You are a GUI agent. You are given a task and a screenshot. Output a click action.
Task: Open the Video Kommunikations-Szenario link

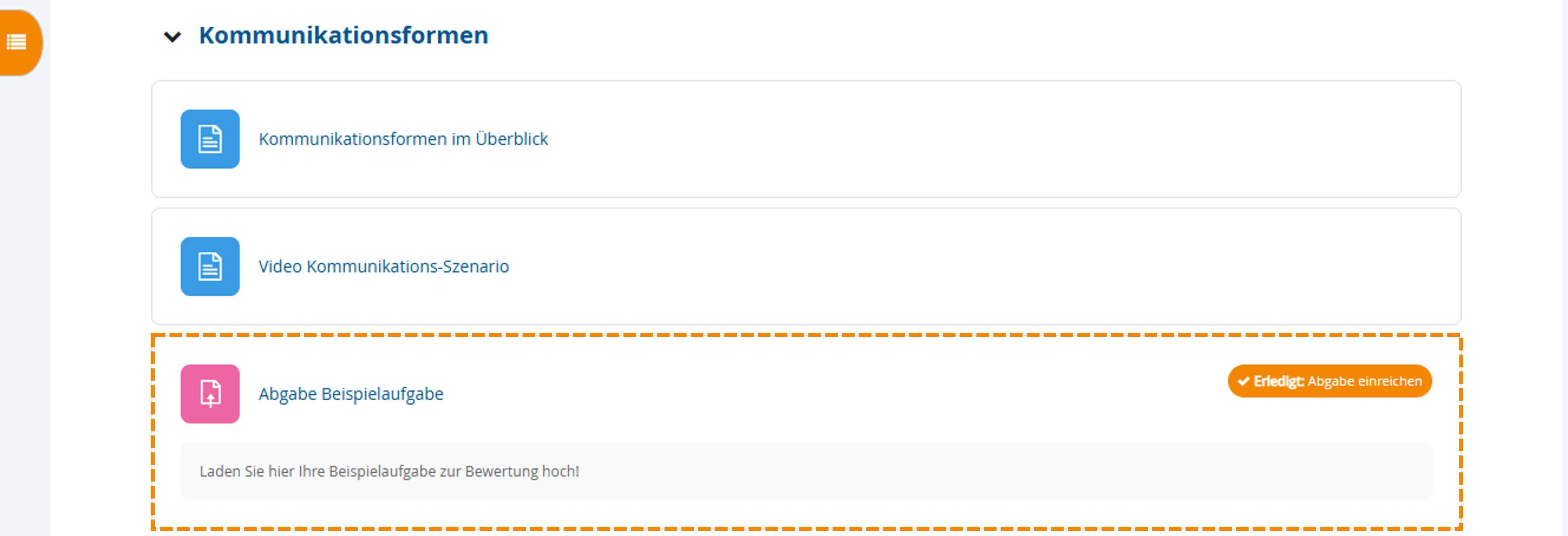(384, 267)
